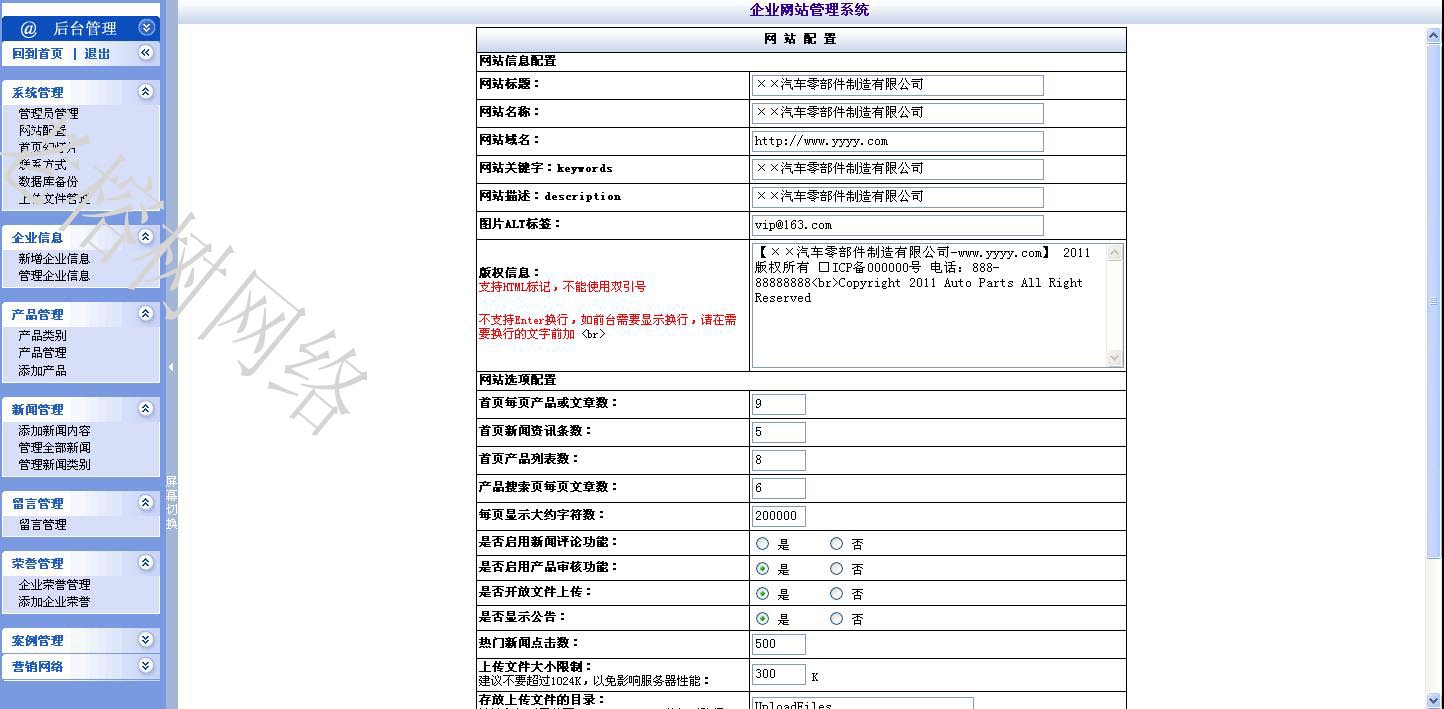This screenshot has width=1444, height=709.
Task: Open 数据库备份 in the sidebar
Action: (48, 181)
